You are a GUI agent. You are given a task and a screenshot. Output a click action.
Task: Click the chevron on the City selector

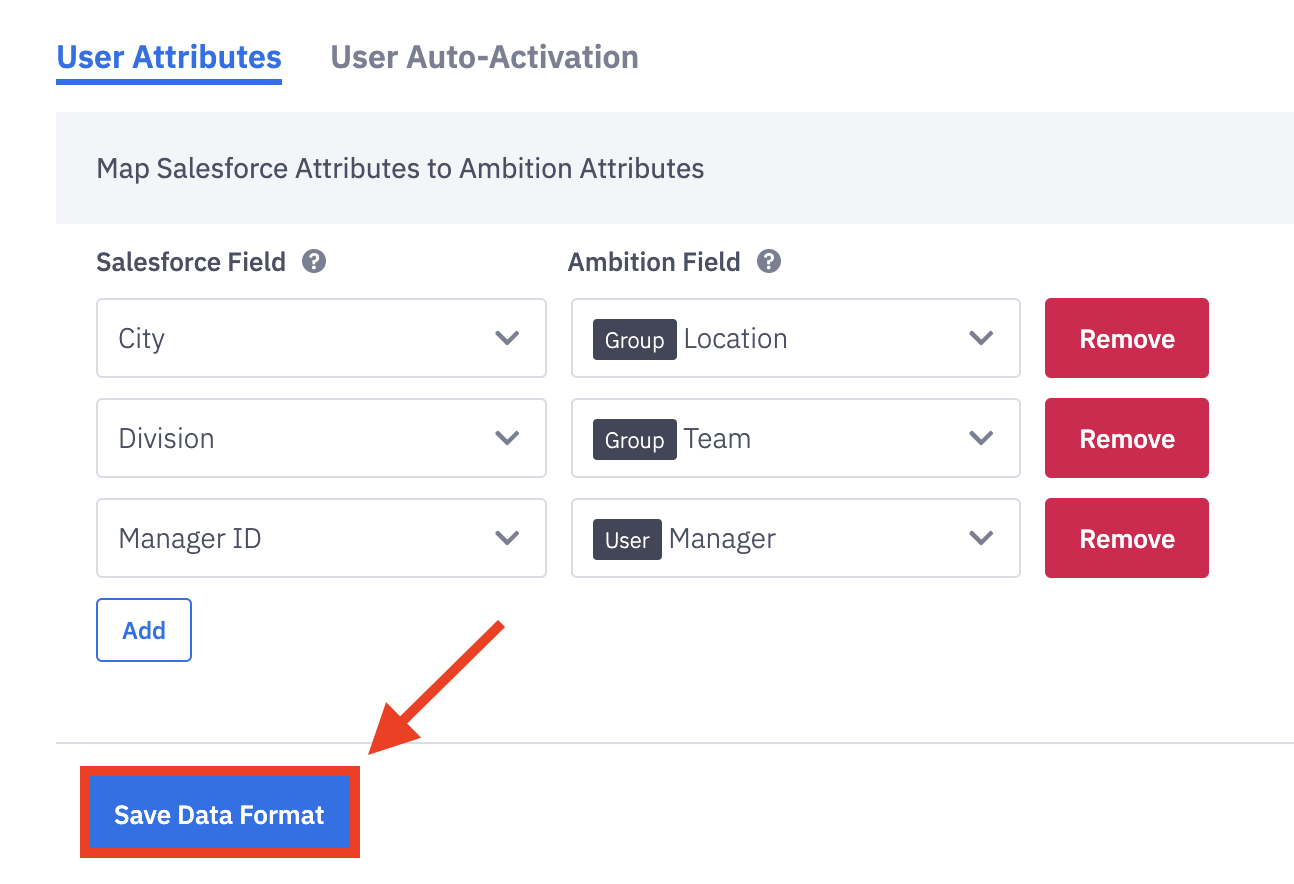[507, 338]
